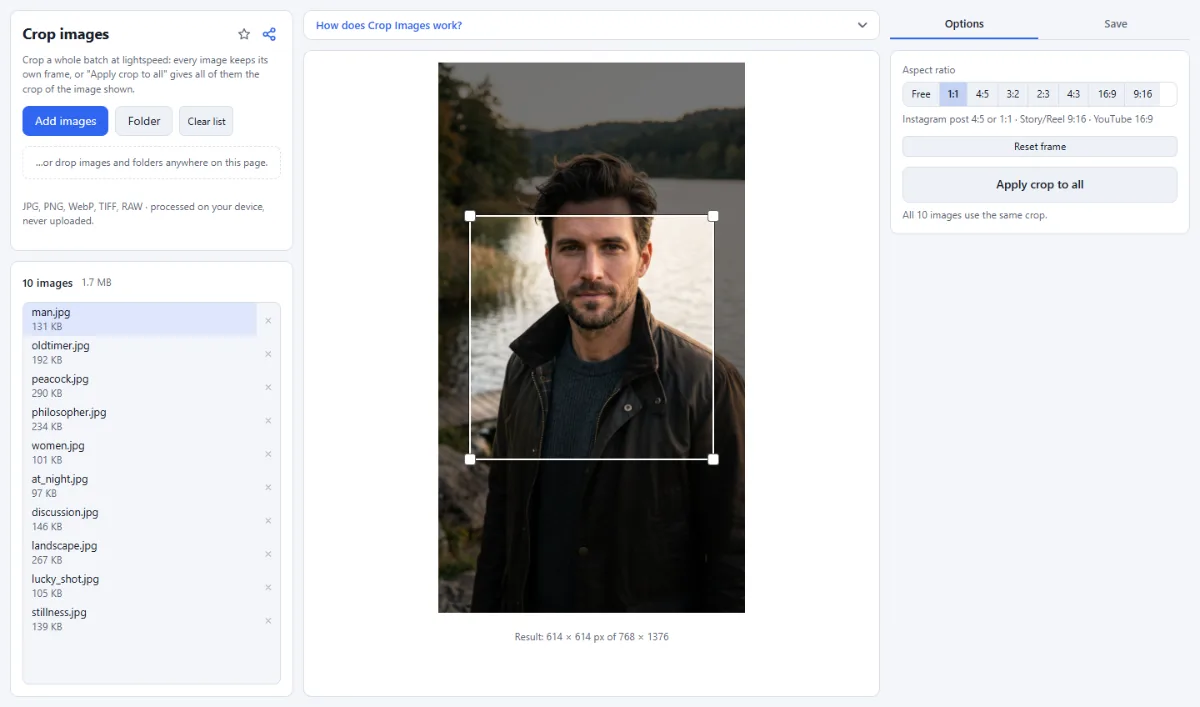Select peacock.jpg in the image list
Screen dimensions: 1200x707
[x=140, y=386]
